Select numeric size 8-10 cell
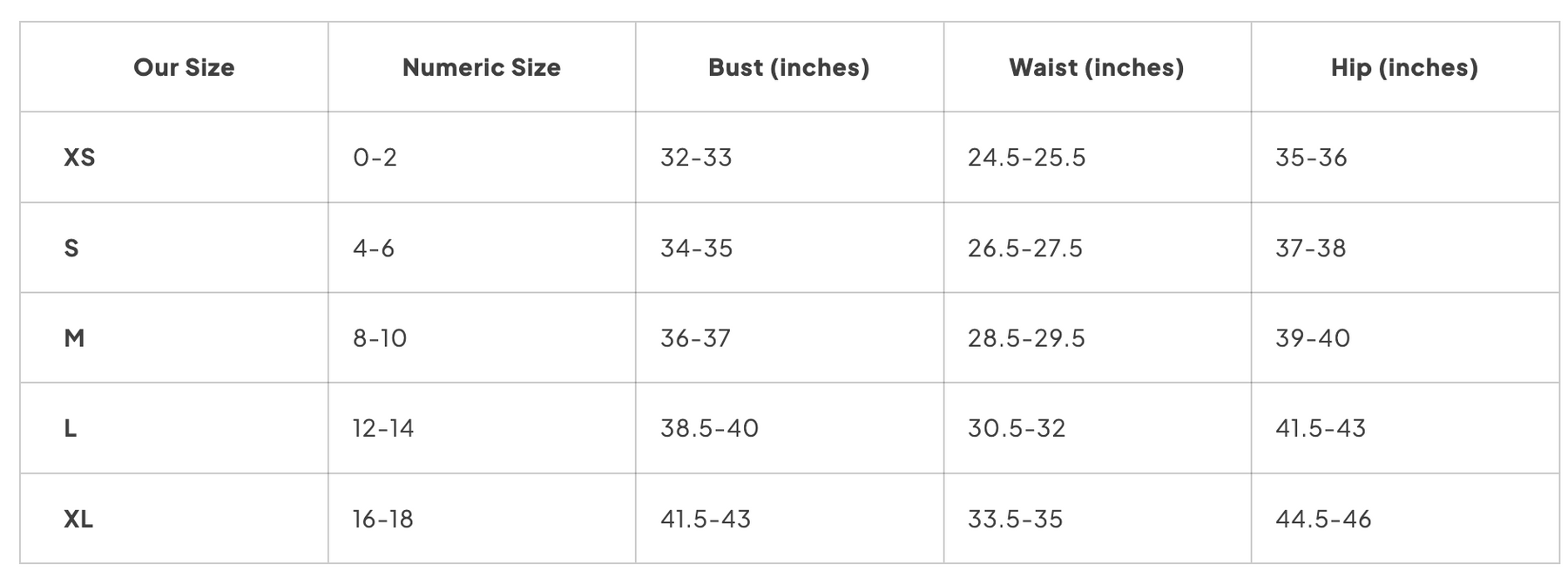Screen dimensions: 1568x585 pyautogui.click(x=380, y=338)
